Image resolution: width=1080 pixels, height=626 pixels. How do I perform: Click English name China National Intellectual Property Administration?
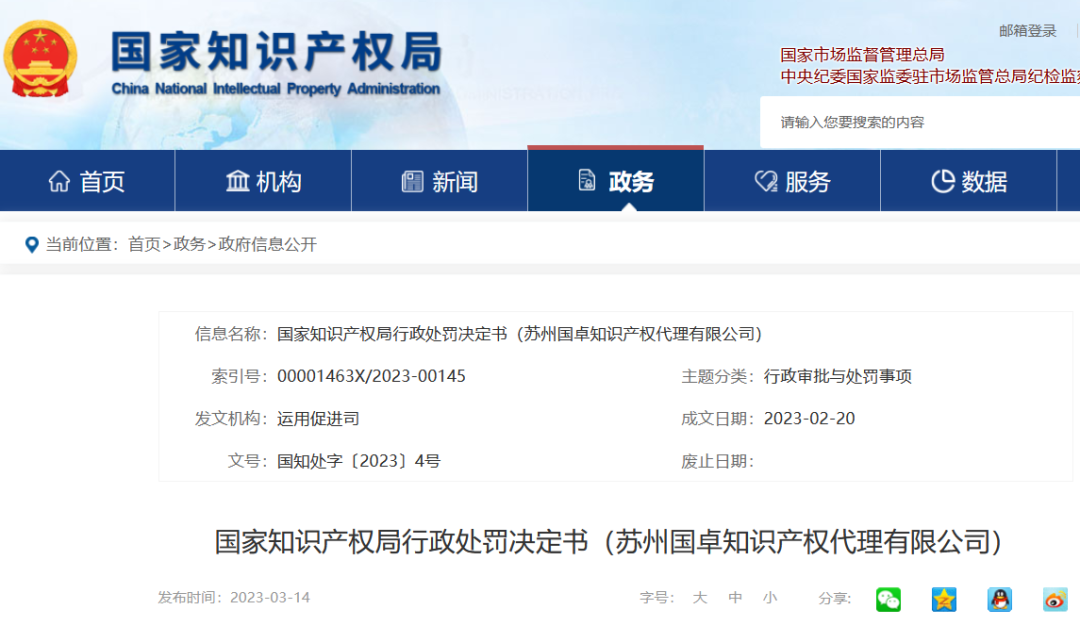(x=276, y=89)
